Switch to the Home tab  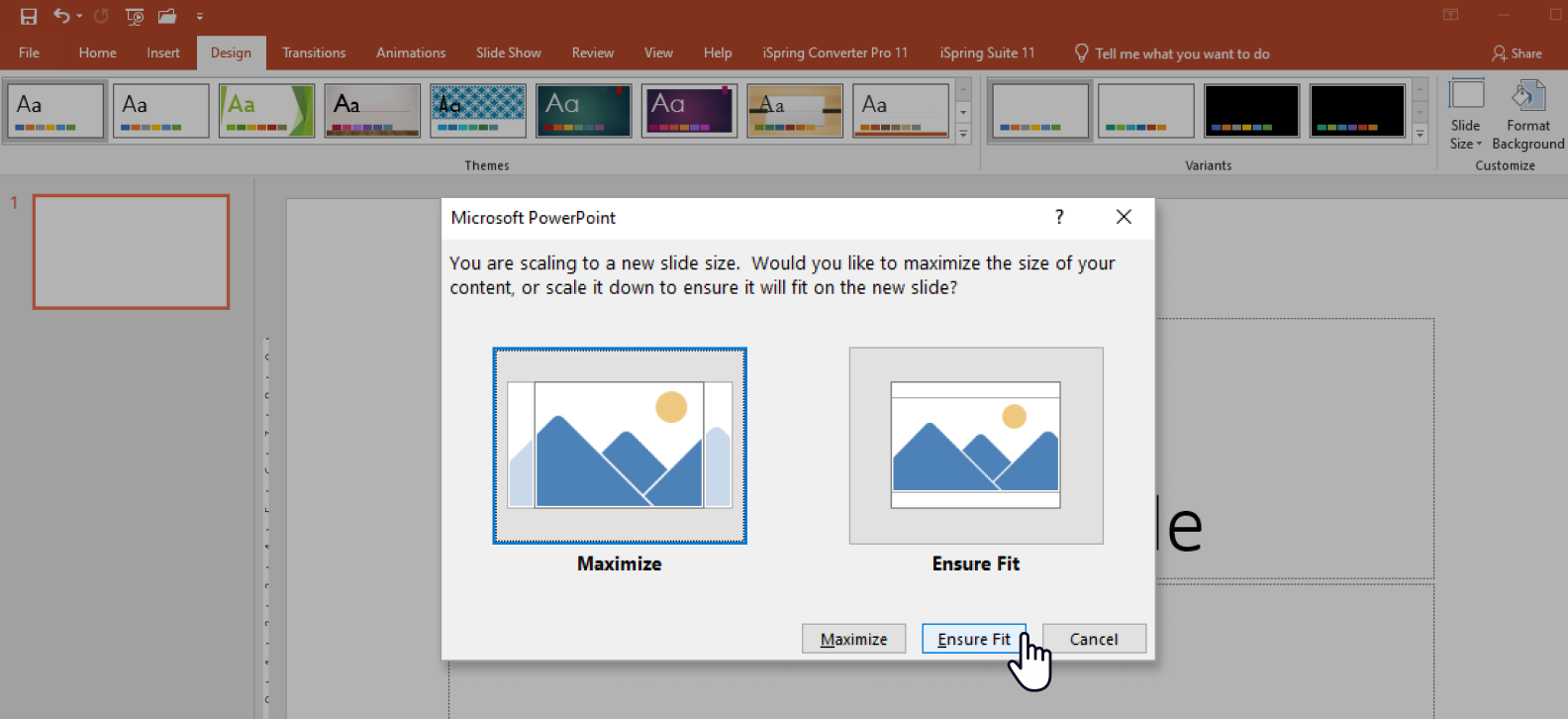97,52
